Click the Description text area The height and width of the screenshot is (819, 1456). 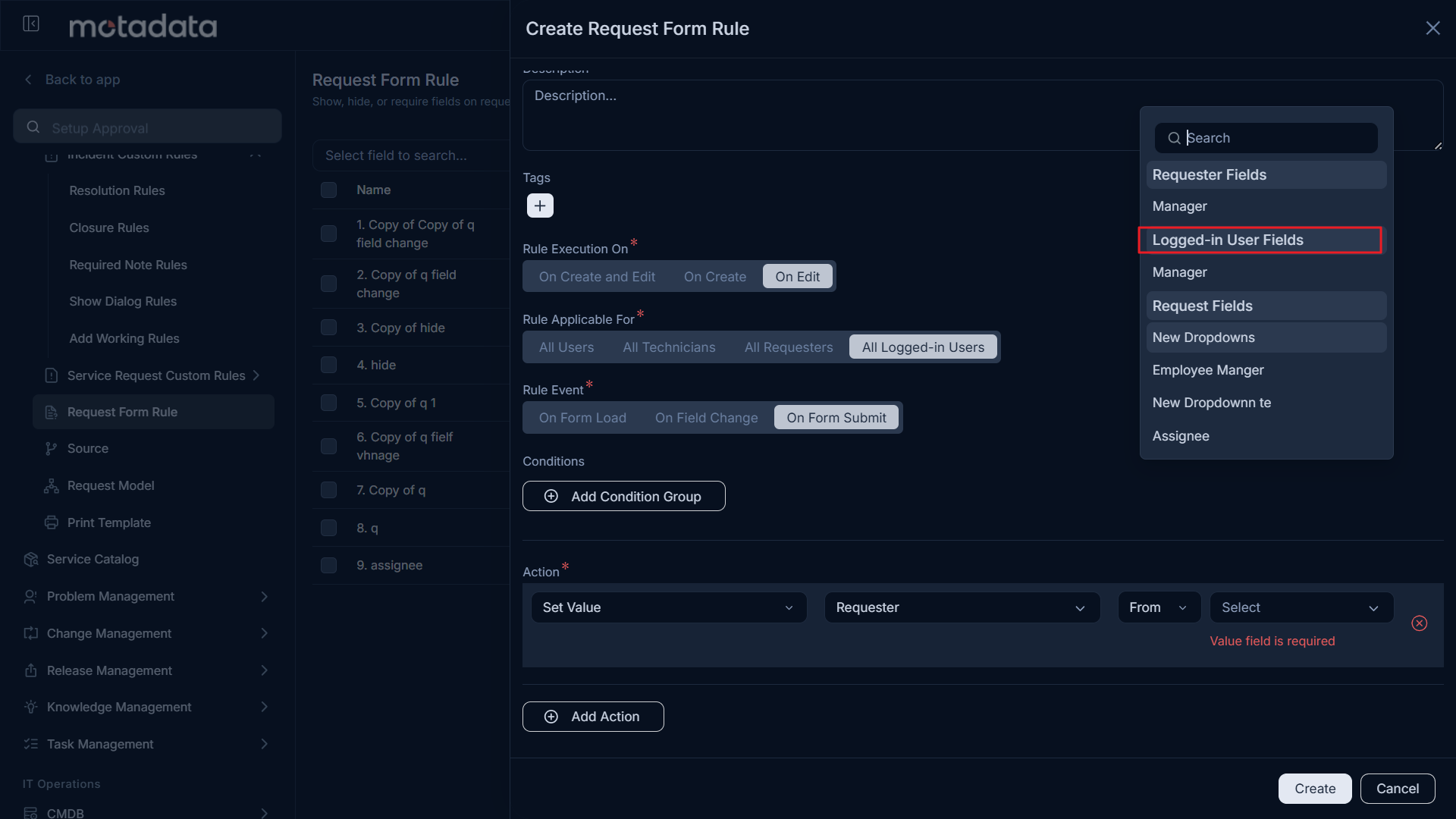[983, 115]
